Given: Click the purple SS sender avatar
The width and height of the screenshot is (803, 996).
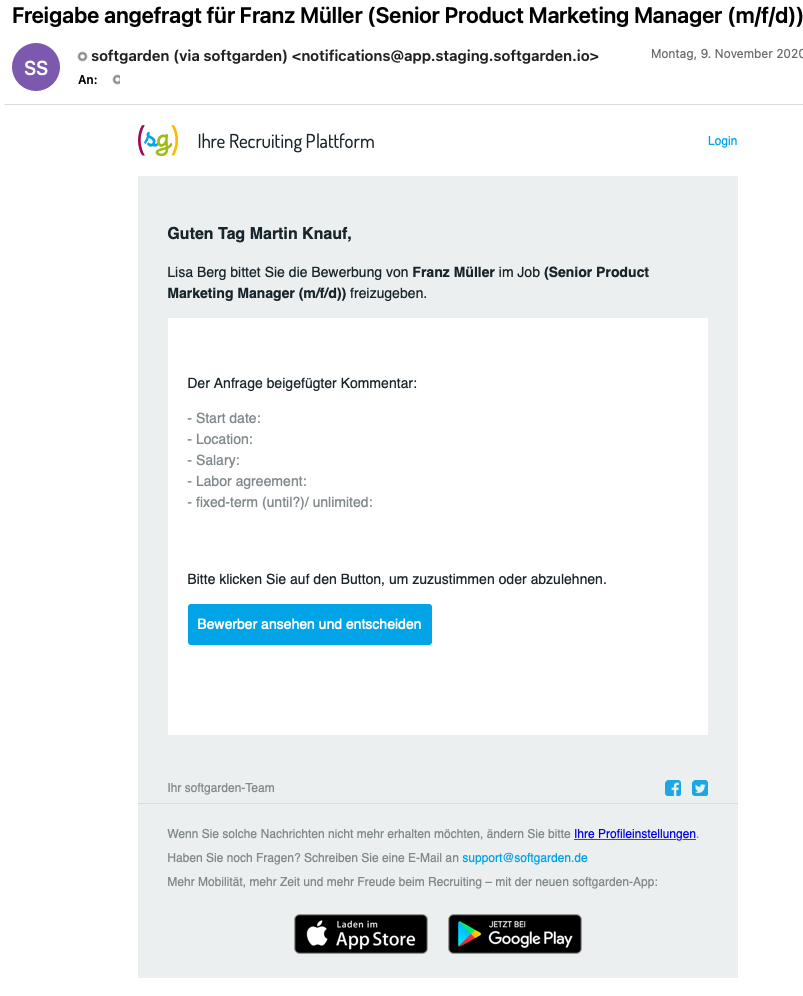Looking at the screenshot, I should (36, 67).
